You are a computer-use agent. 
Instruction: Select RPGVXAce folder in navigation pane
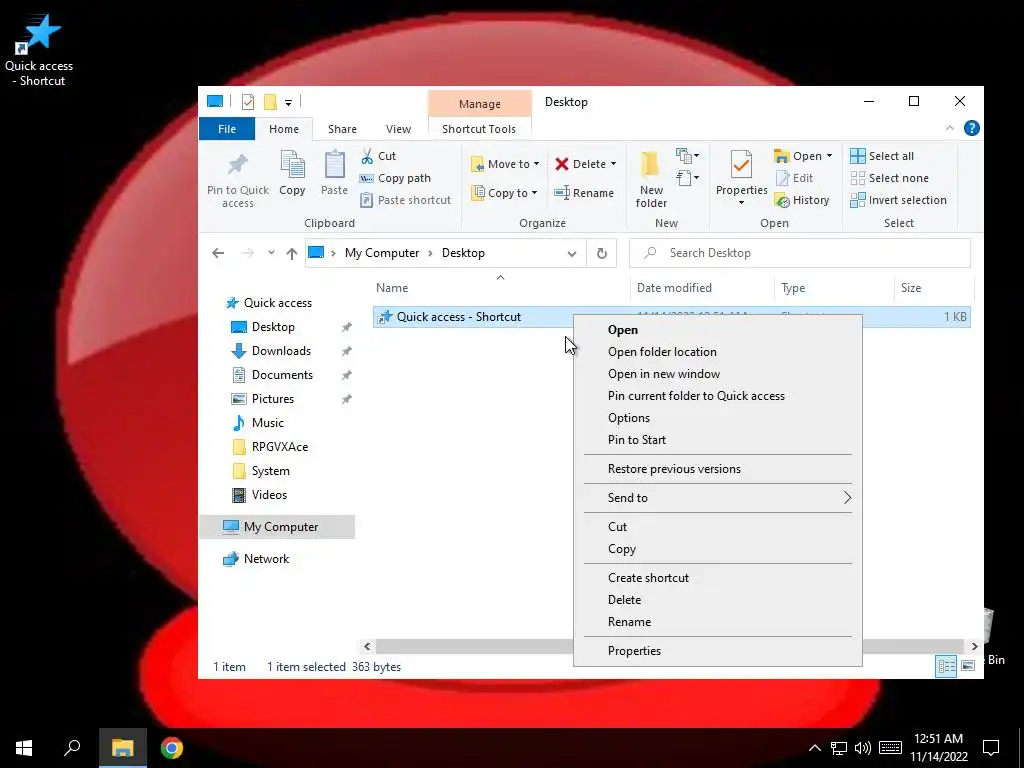pos(280,447)
